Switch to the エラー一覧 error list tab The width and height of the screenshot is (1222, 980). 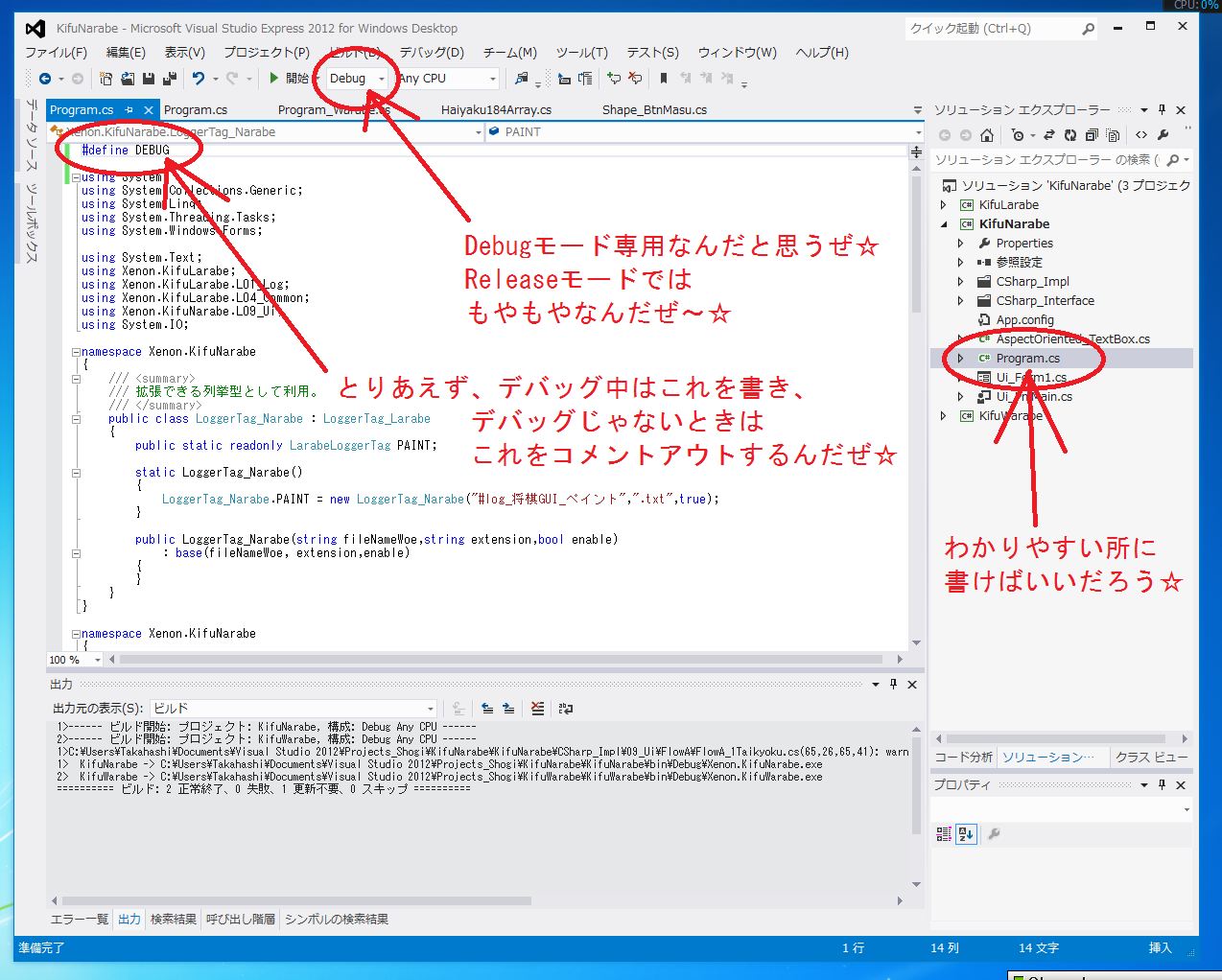[x=79, y=920]
